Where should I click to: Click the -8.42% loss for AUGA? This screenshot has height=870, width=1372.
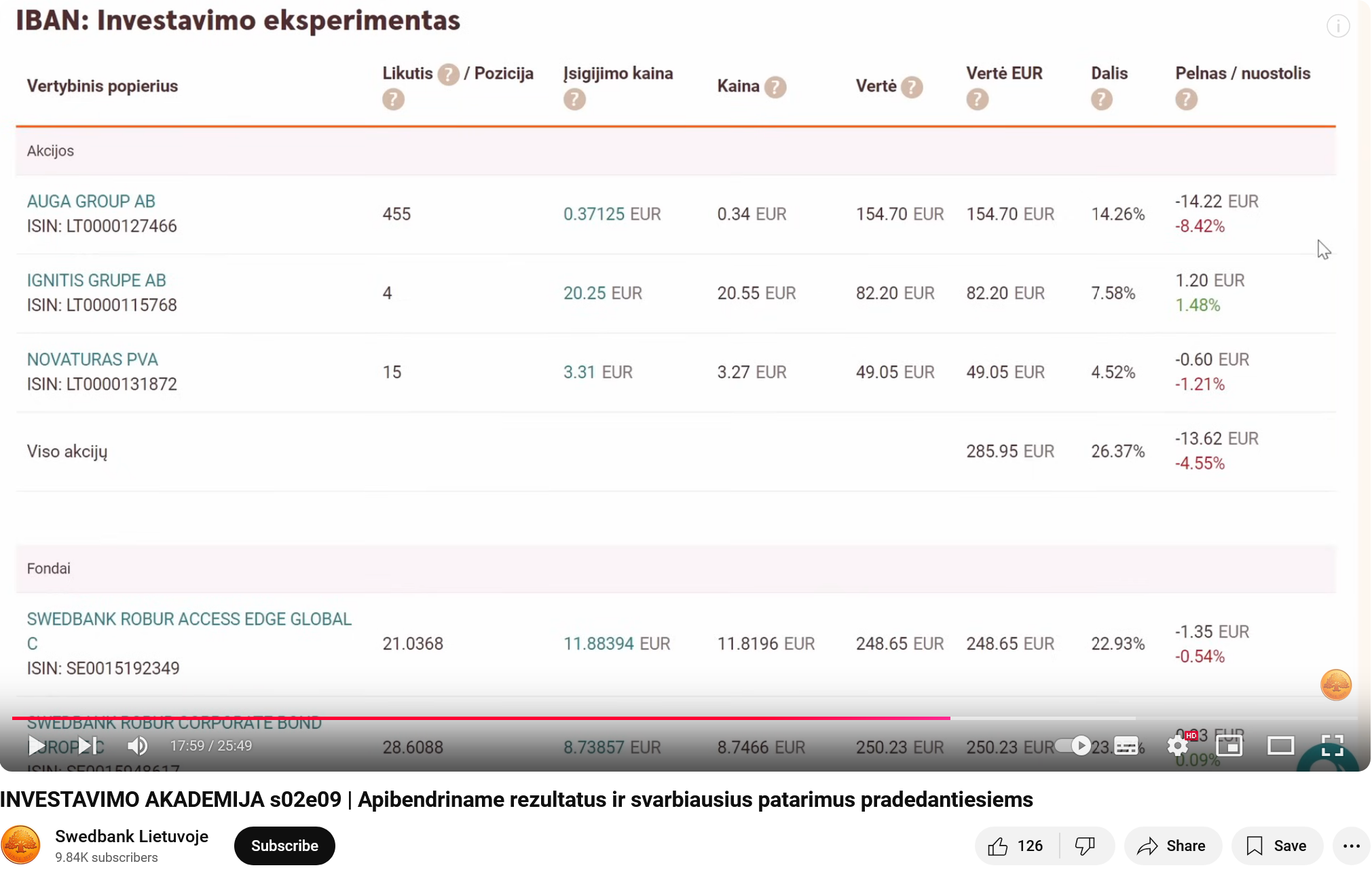pos(1200,227)
